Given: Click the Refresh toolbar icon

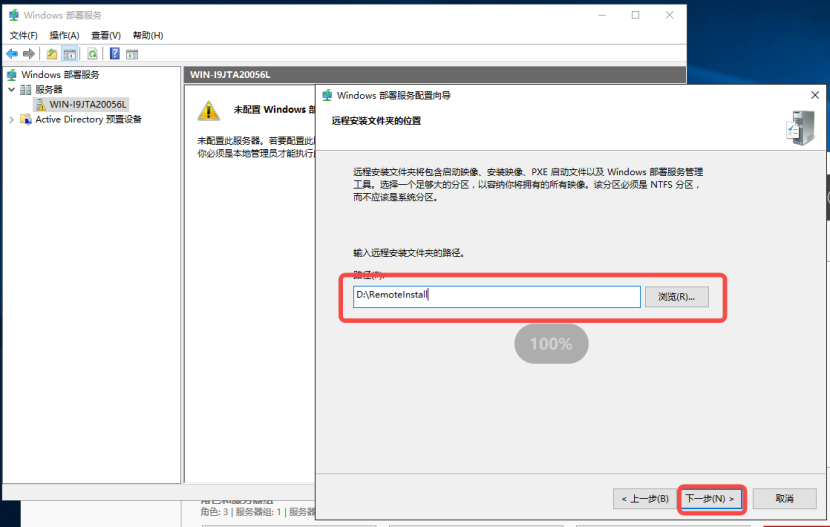Looking at the screenshot, I should click(x=92, y=54).
